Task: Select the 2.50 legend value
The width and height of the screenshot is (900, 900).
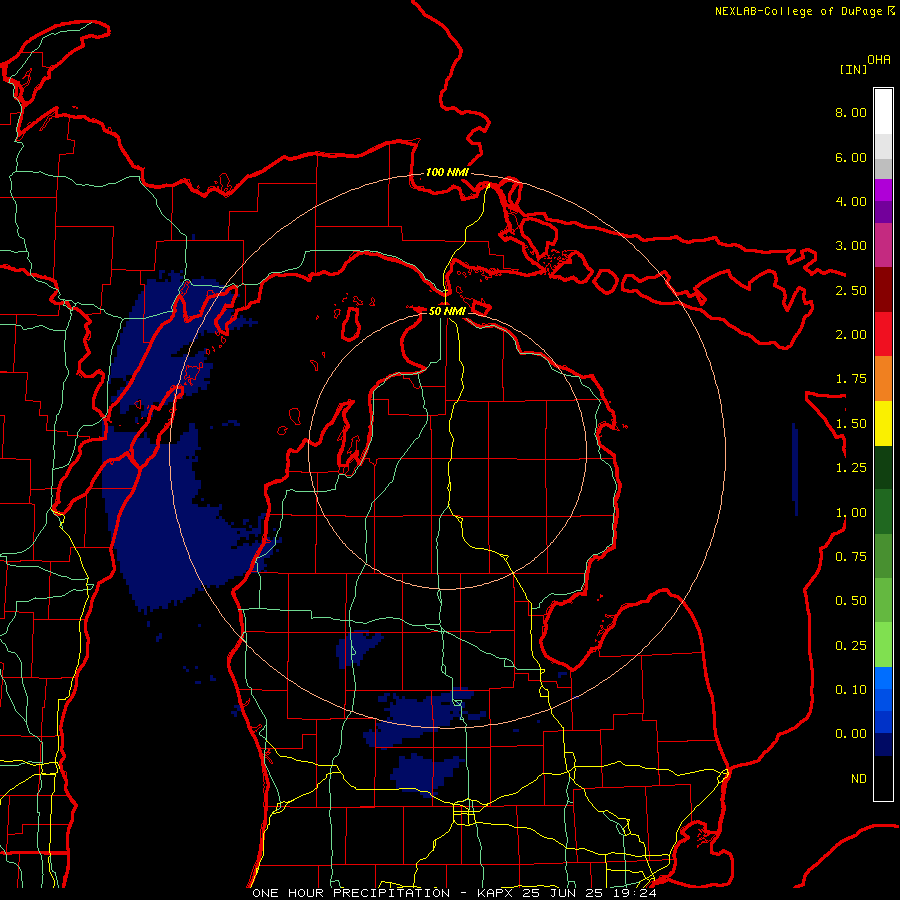Action: [x=851, y=290]
